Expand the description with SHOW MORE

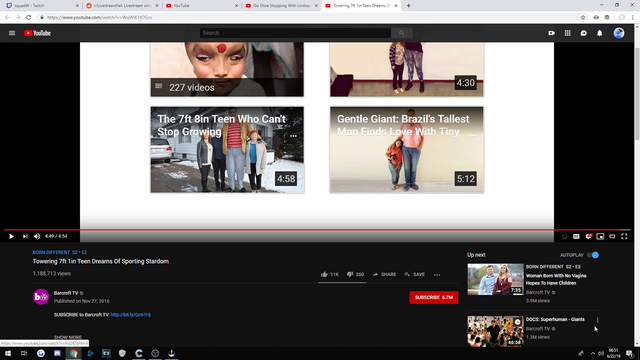pos(68,337)
